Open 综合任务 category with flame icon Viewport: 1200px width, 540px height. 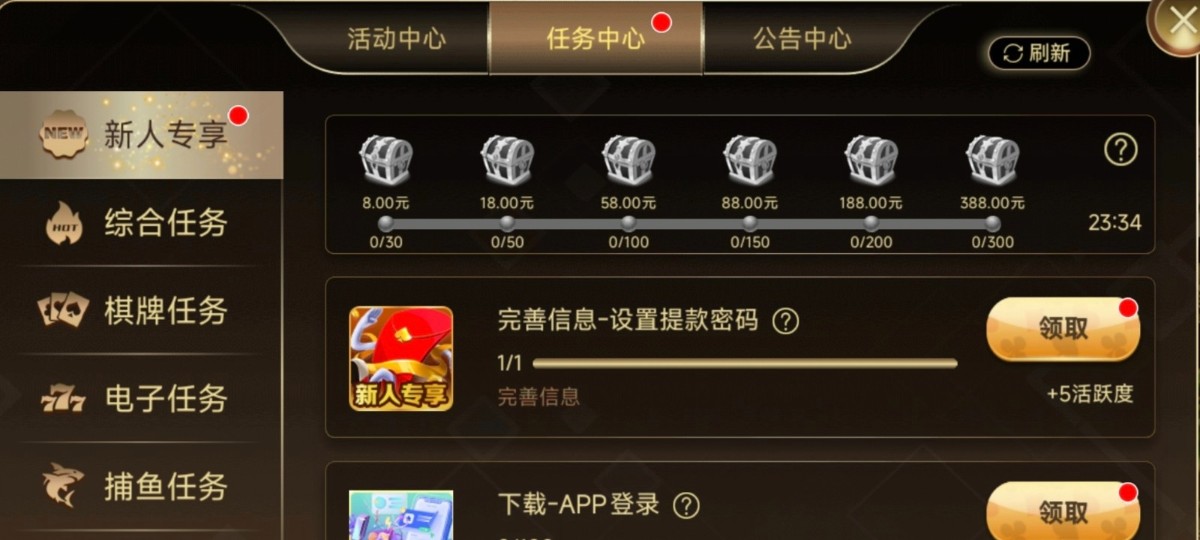[x=141, y=222]
